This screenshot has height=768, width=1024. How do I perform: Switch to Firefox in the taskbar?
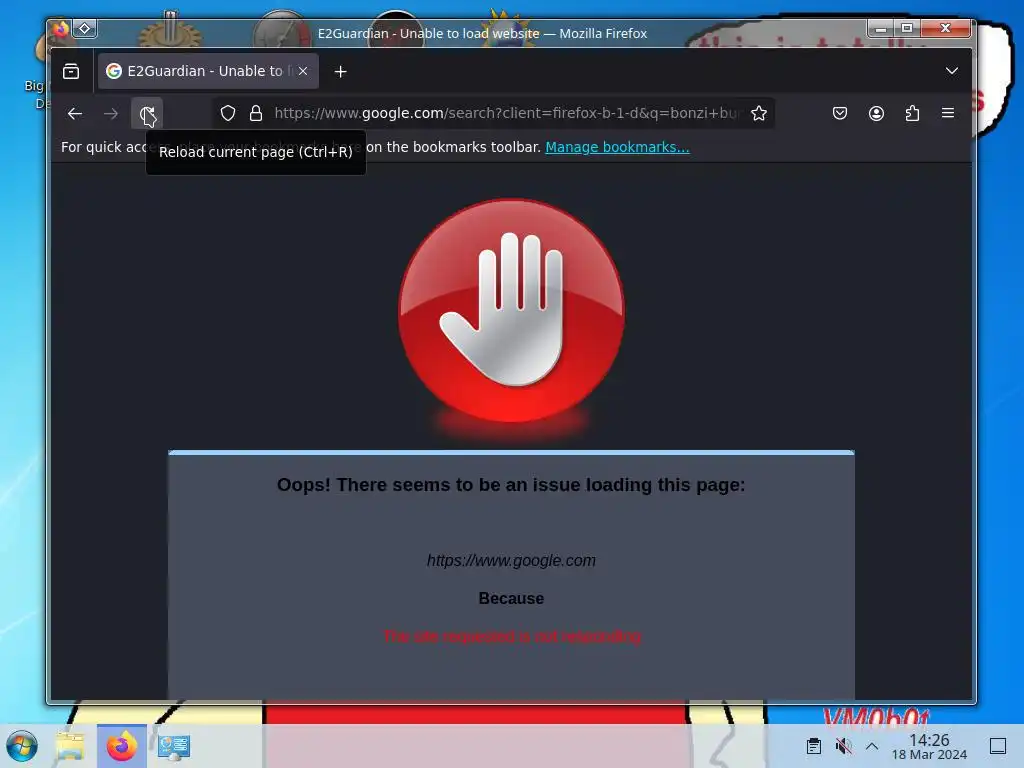tap(121, 746)
